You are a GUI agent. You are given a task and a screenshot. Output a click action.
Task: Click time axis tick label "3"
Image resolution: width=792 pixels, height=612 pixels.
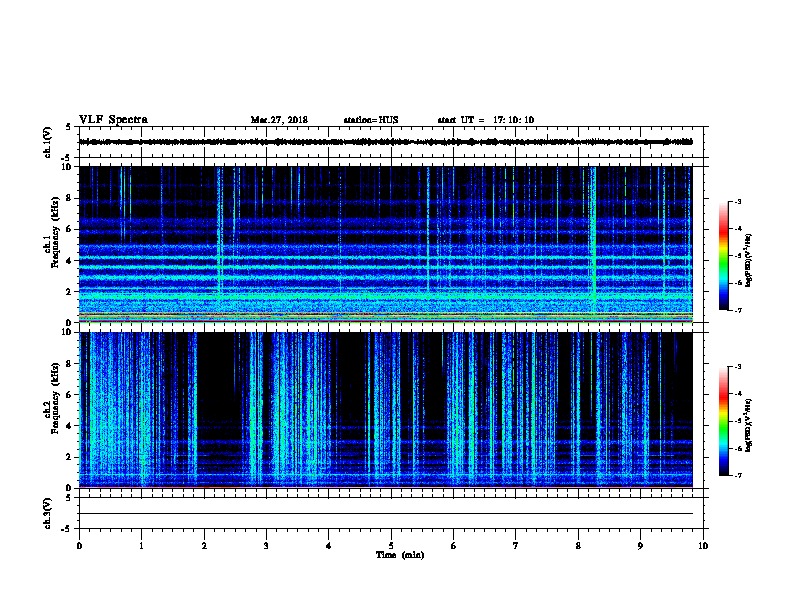[x=266, y=546]
